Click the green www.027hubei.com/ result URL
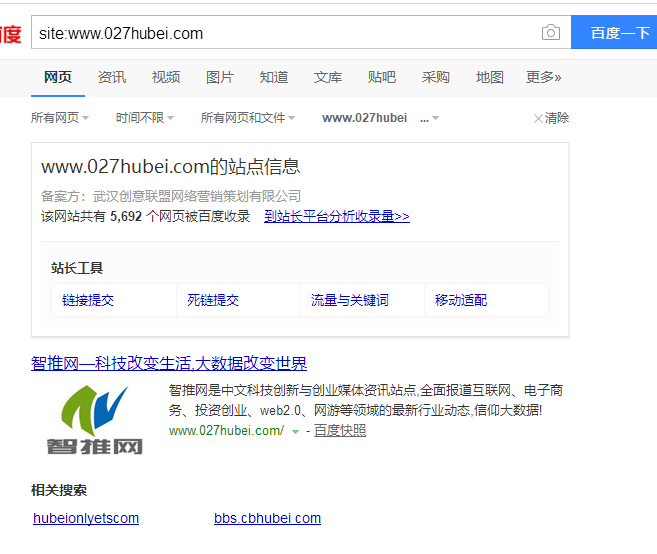Viewport: 657px width, 554px height. (226, 430)
